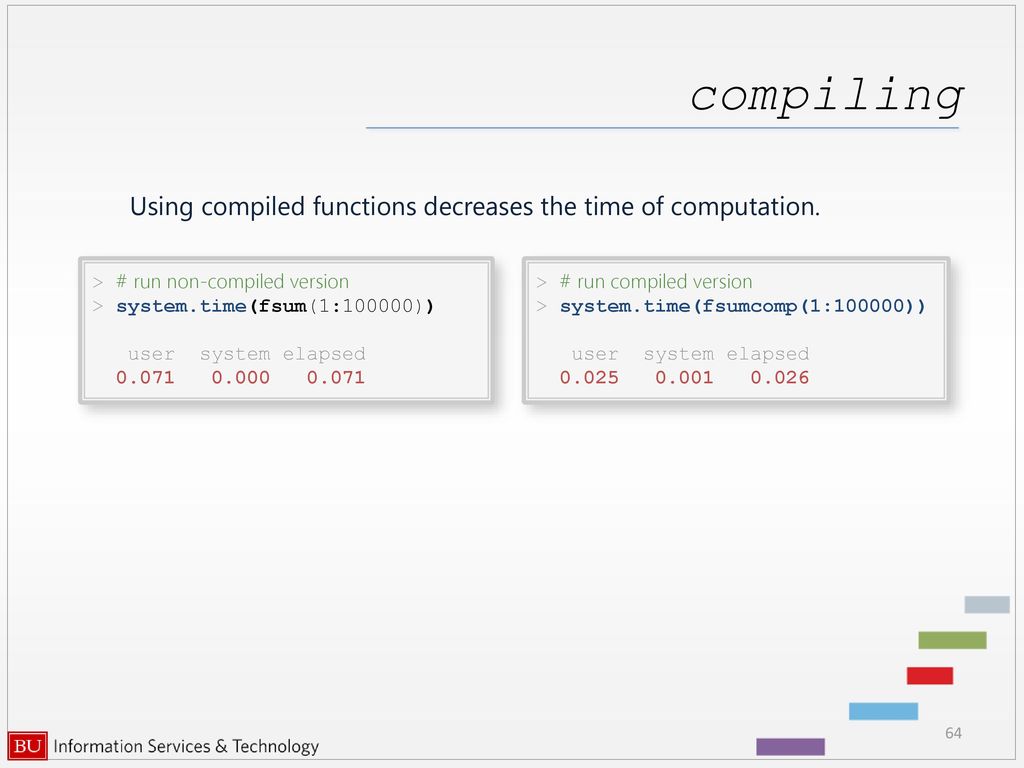Image resolution: width=1024 pixels, height=768 pixels.
Task: Click the gray decorative bar
Action: [987, 604]
